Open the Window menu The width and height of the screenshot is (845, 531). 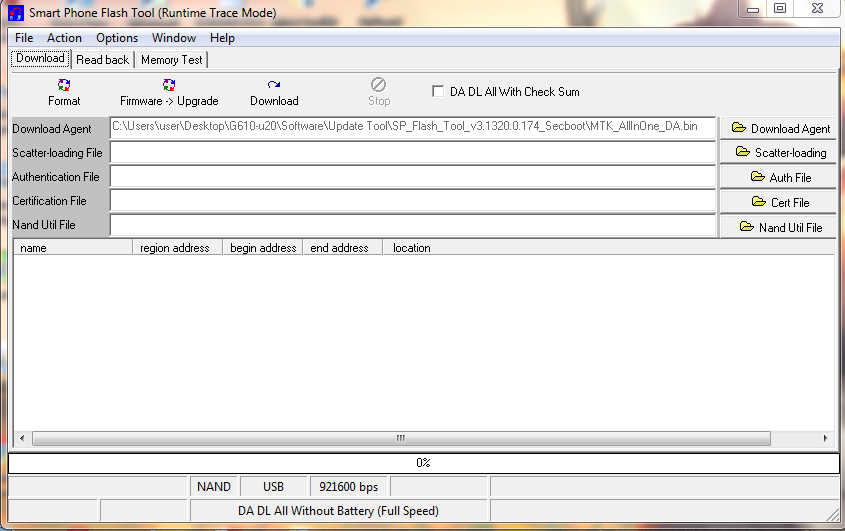pyautogui.click(x=174, y=38)
